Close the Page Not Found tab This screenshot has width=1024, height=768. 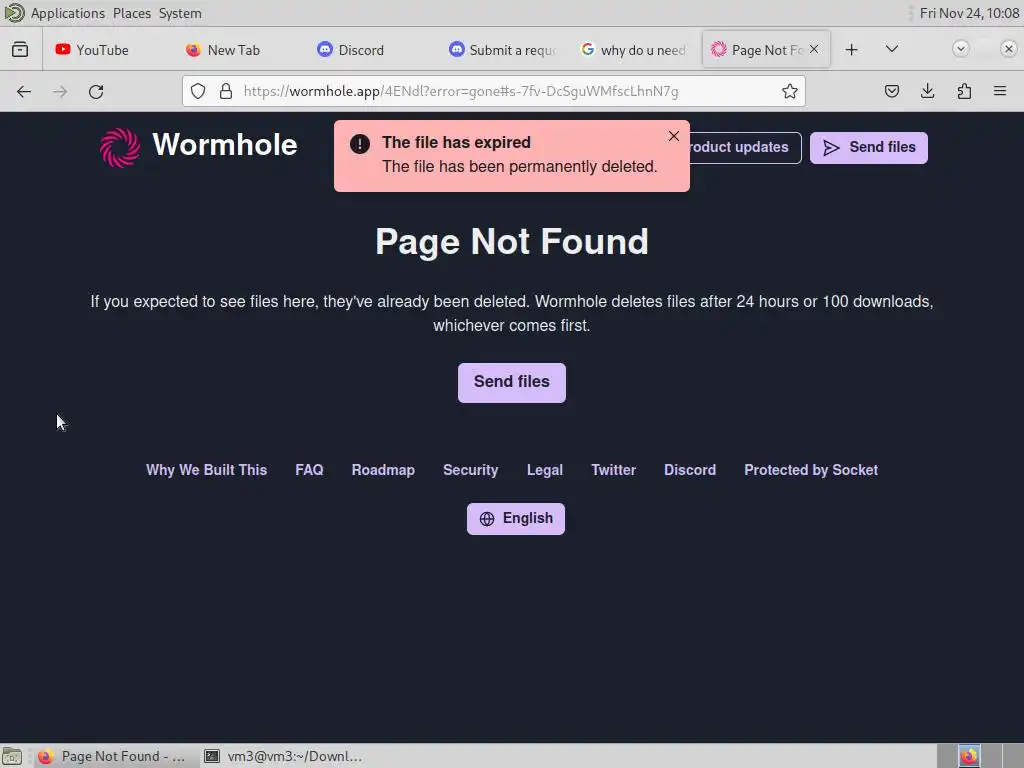pos(814,49)
